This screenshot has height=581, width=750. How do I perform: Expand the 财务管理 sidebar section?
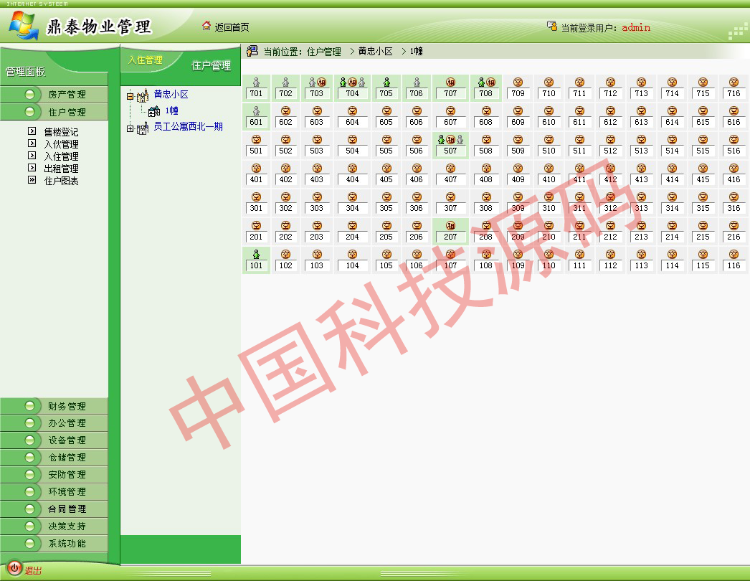[54, 406]
